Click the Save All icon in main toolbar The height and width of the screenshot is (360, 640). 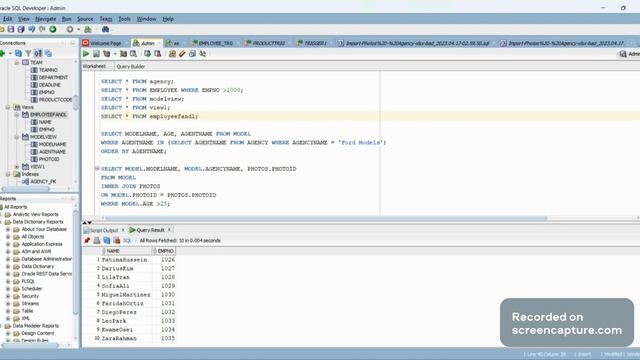[21, 29]
